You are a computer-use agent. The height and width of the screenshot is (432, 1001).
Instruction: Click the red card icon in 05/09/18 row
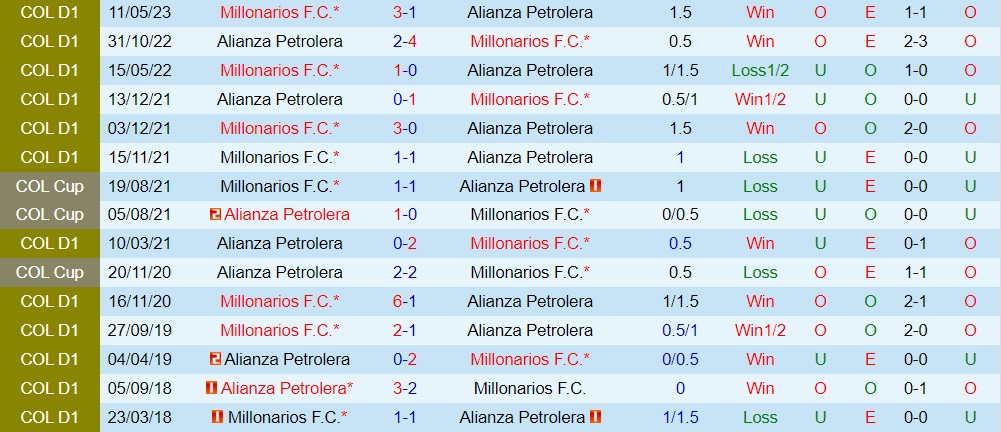point(211,388)
